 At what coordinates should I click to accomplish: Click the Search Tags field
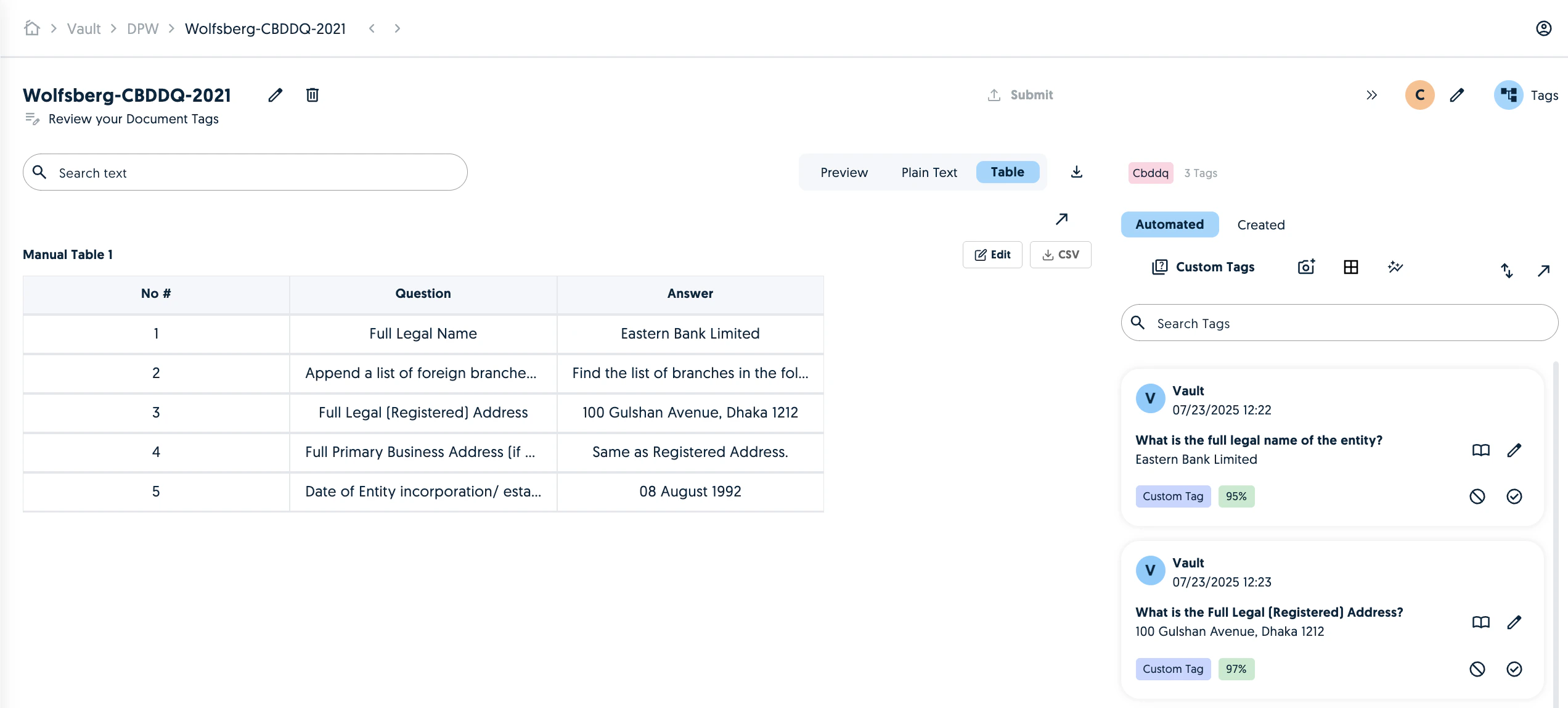point(1340,323)
